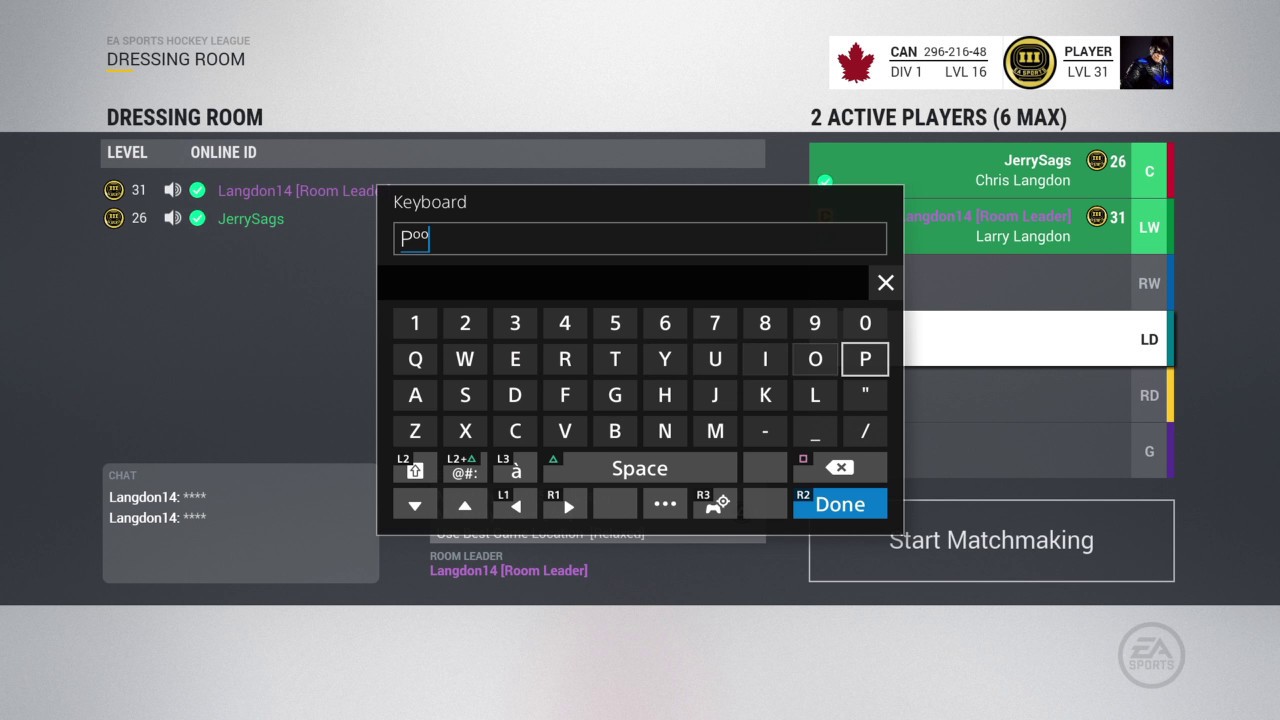This screenshot has height=720, width=1280.
Task: Select the highlighted P key
Action: coord(865,359)
